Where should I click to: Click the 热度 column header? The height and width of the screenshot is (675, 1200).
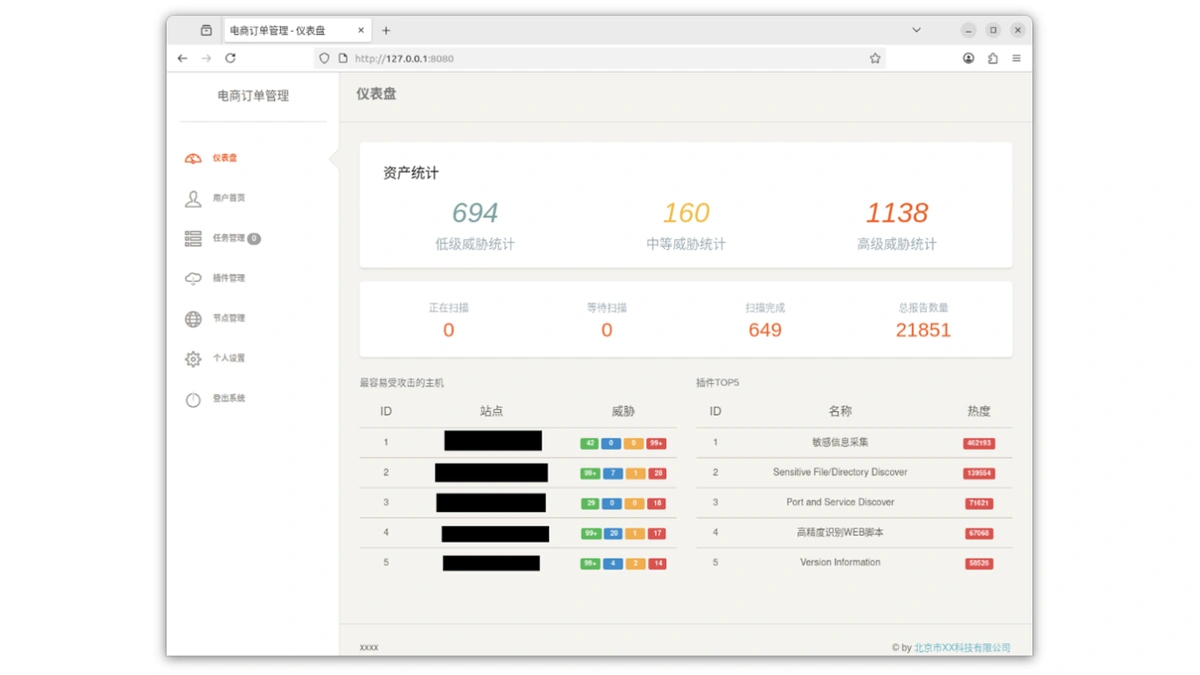click(x=979, y=411)
